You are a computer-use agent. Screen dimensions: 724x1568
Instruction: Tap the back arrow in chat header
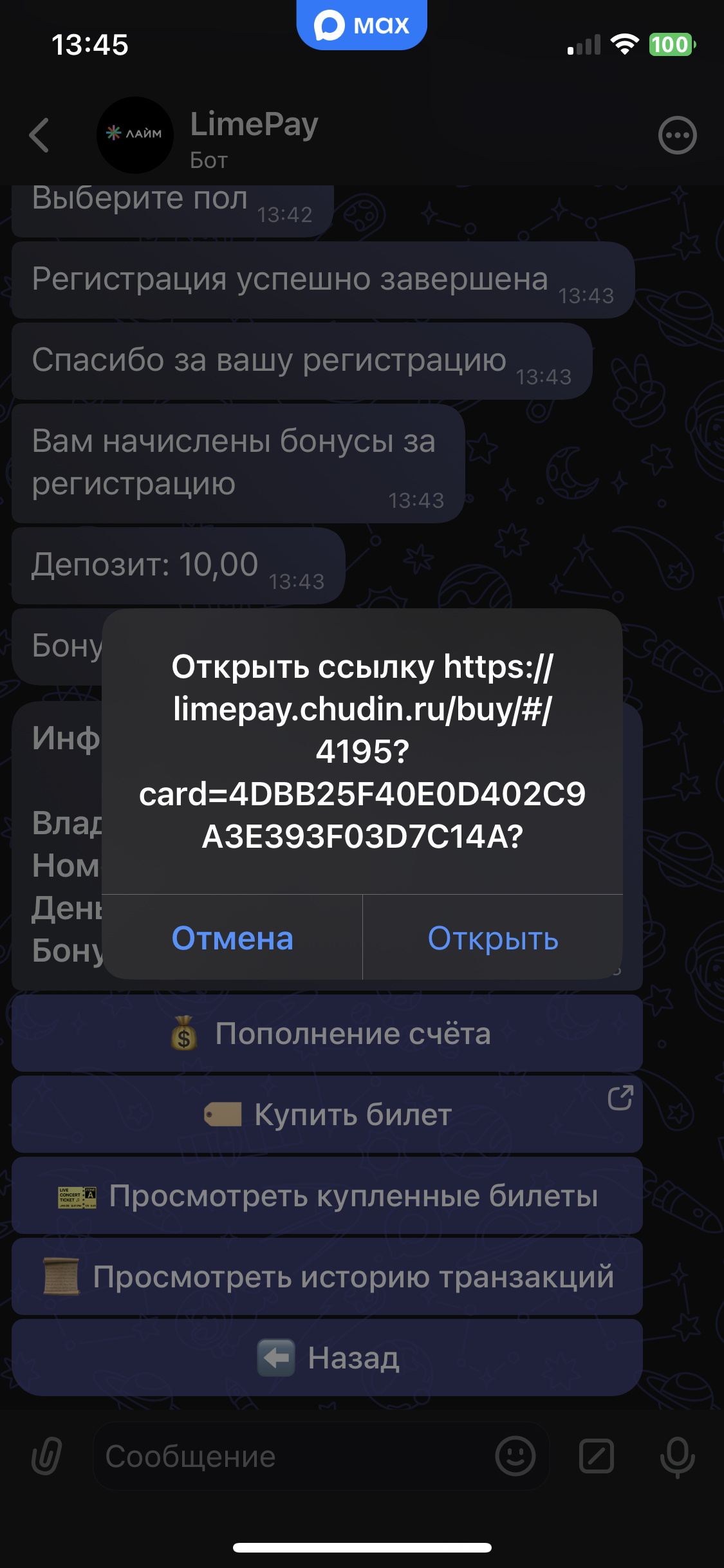tap(39, 135)
